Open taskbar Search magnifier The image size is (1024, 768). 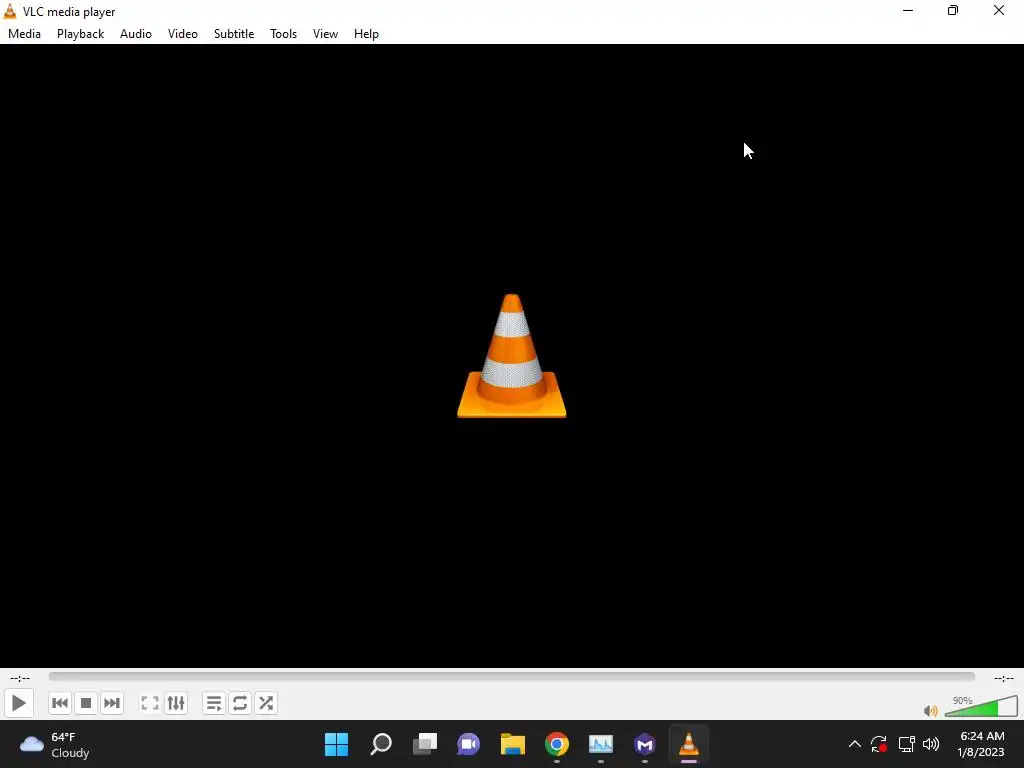tap(381, 744)
